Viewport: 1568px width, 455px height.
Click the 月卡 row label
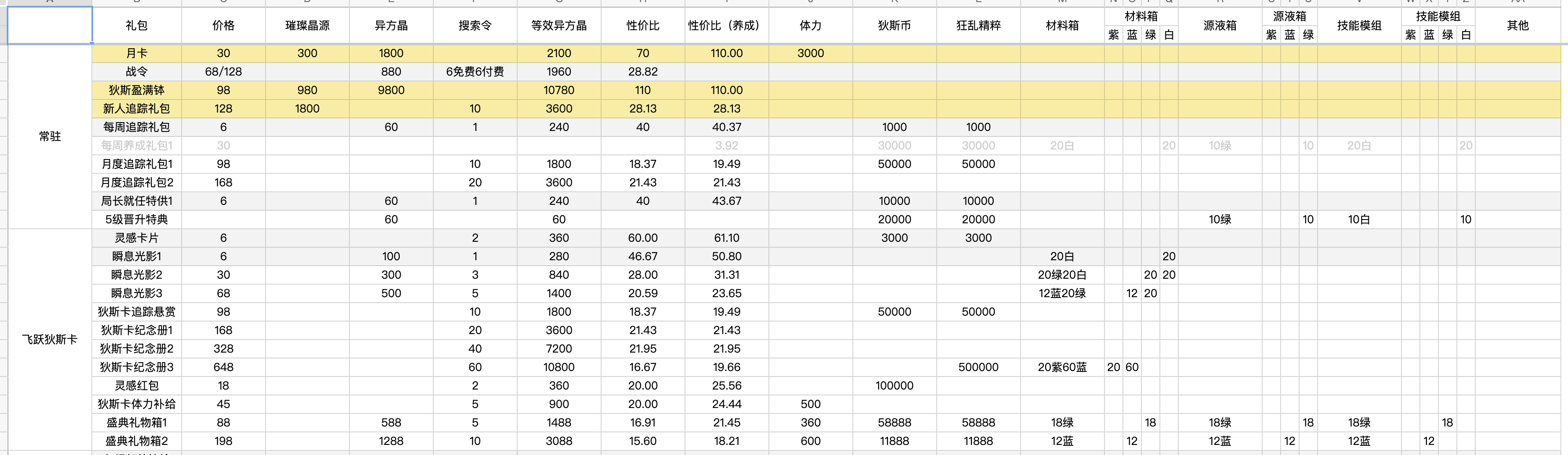point(136,53)
